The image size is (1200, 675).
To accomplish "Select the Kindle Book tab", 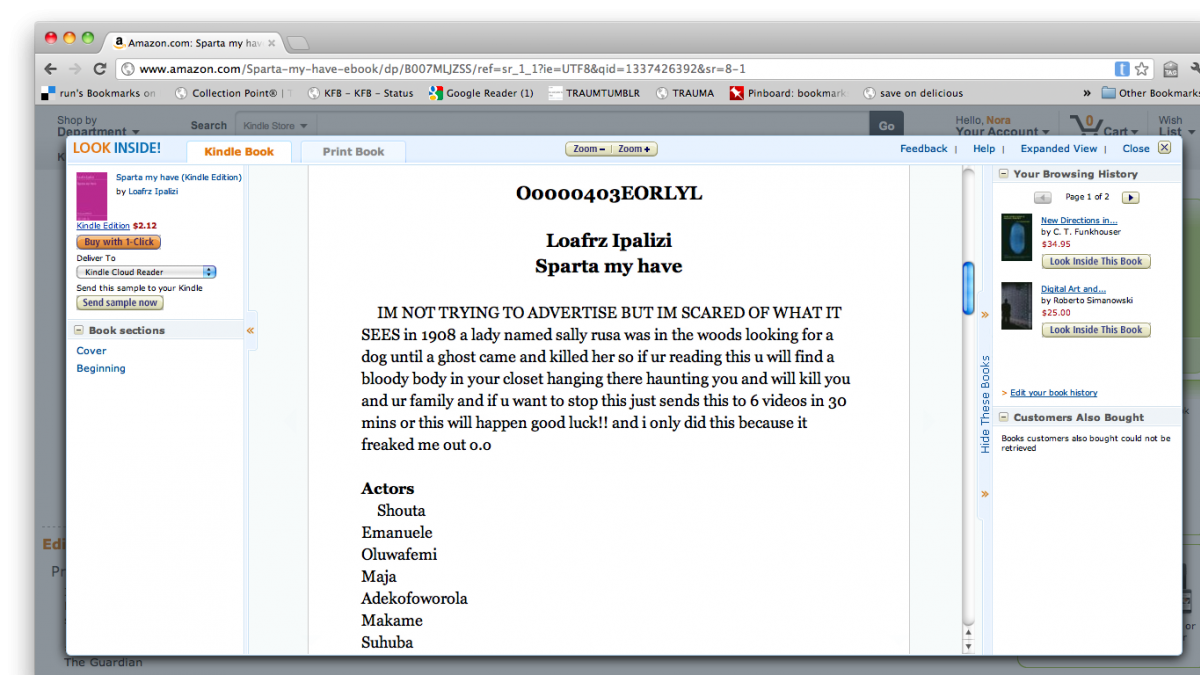I will [x=239, y=152].
